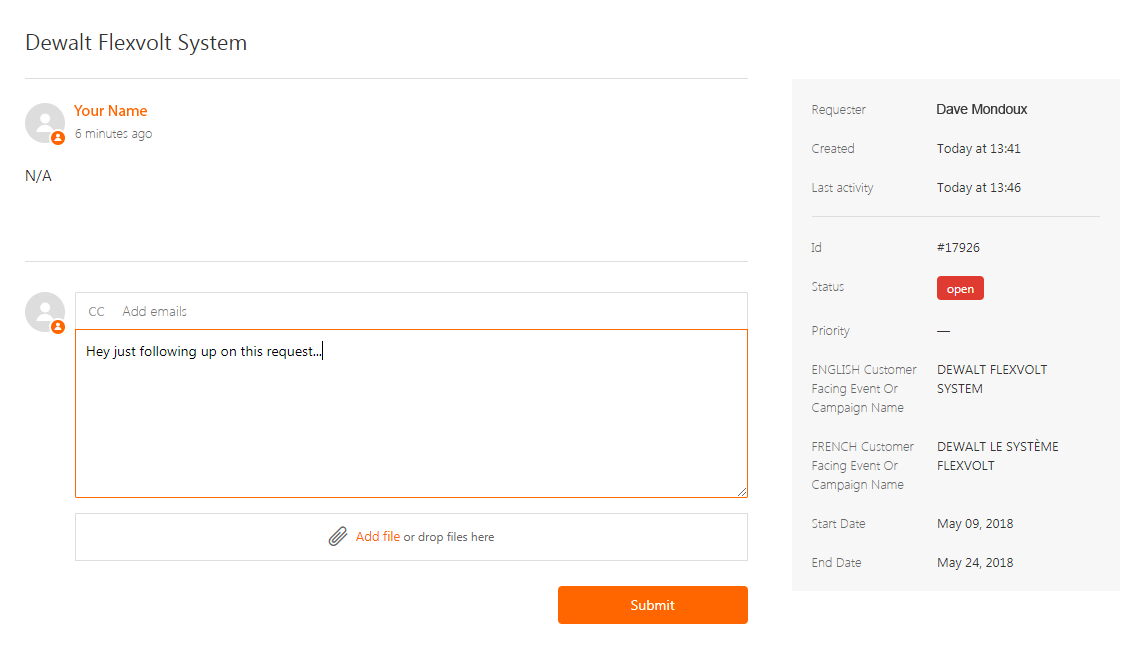Click the Dewalt Flexvolt System title

pos(136,43)
